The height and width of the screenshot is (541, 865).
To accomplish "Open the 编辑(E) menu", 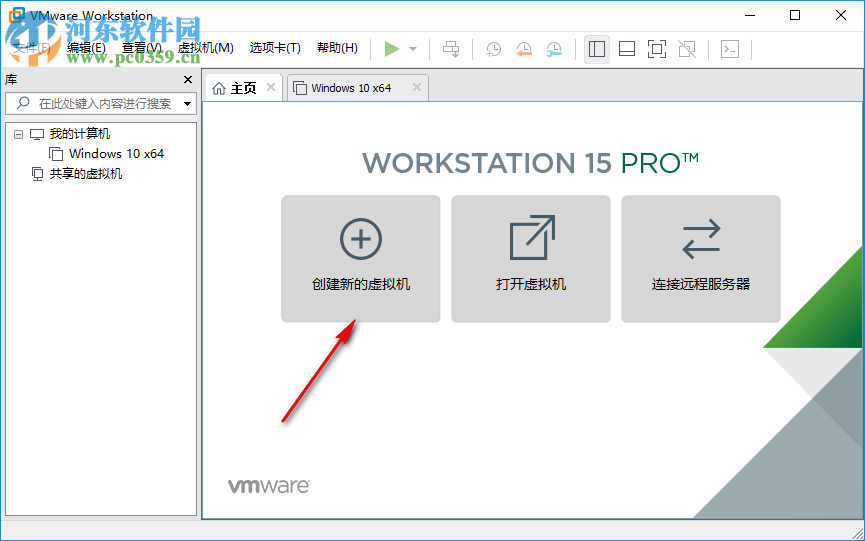I will (86, 48).
